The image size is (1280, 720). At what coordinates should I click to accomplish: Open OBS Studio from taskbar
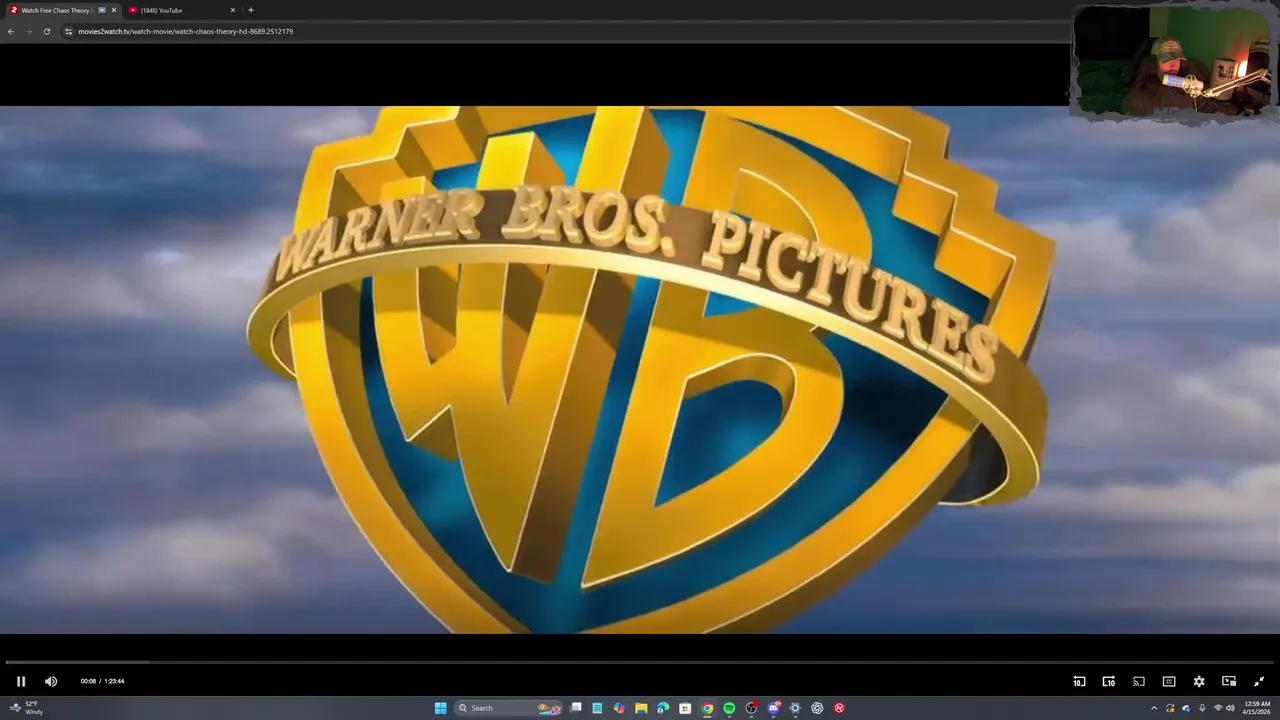tap(751, 708)
